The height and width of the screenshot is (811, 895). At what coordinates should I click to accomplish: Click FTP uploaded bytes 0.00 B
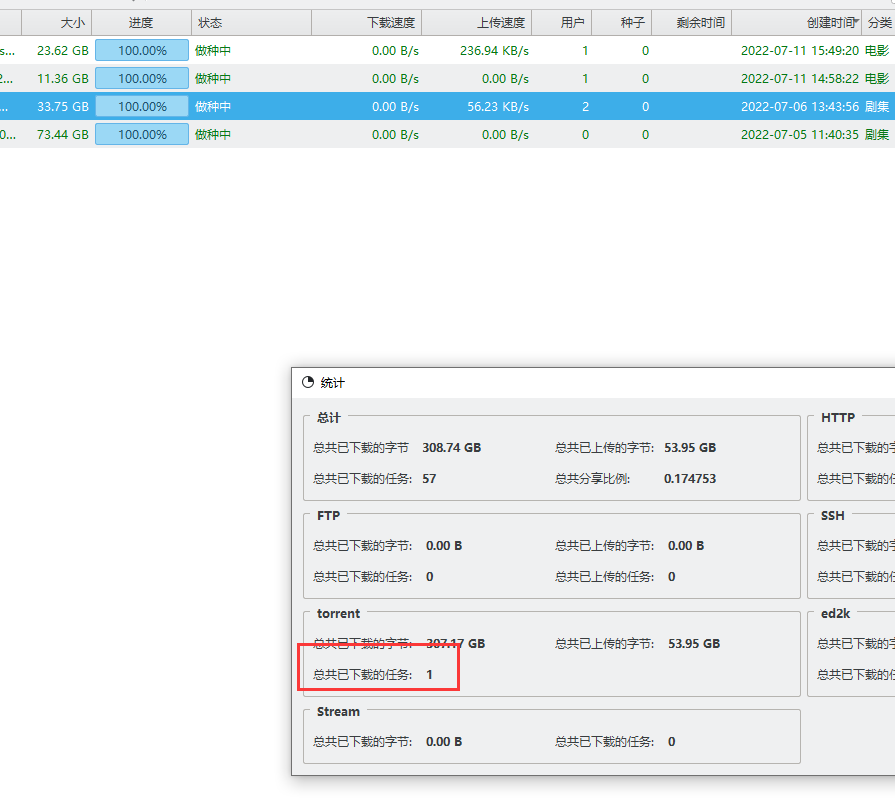point(686,546)
